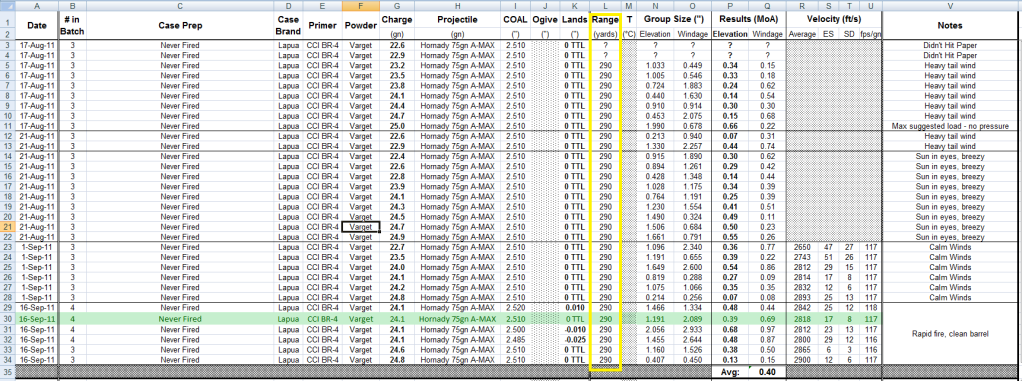Click the 'Projectile' header cell
This screenshot has width=1022, height=381.
click(x=457, y=20)
